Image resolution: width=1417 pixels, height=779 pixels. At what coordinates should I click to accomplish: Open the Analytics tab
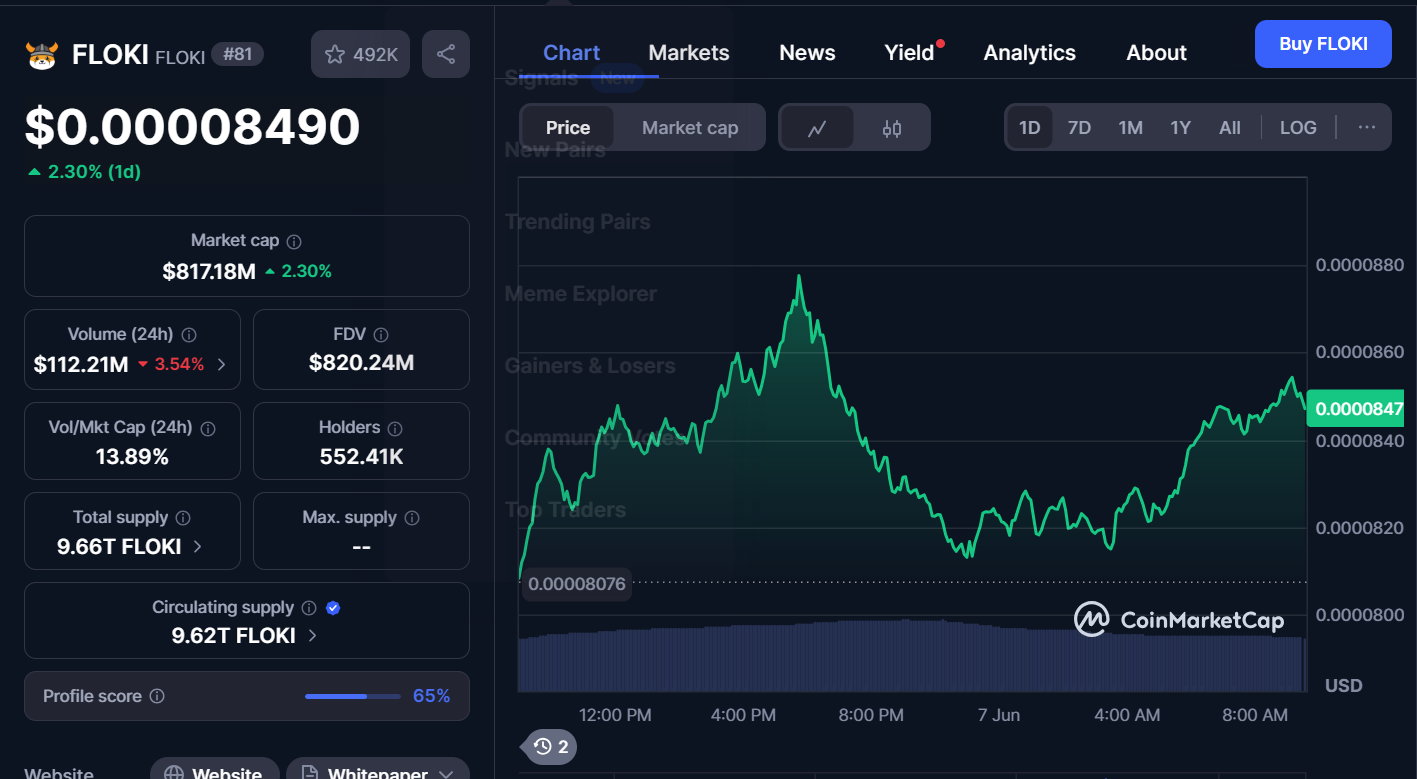coord(1030,53)
